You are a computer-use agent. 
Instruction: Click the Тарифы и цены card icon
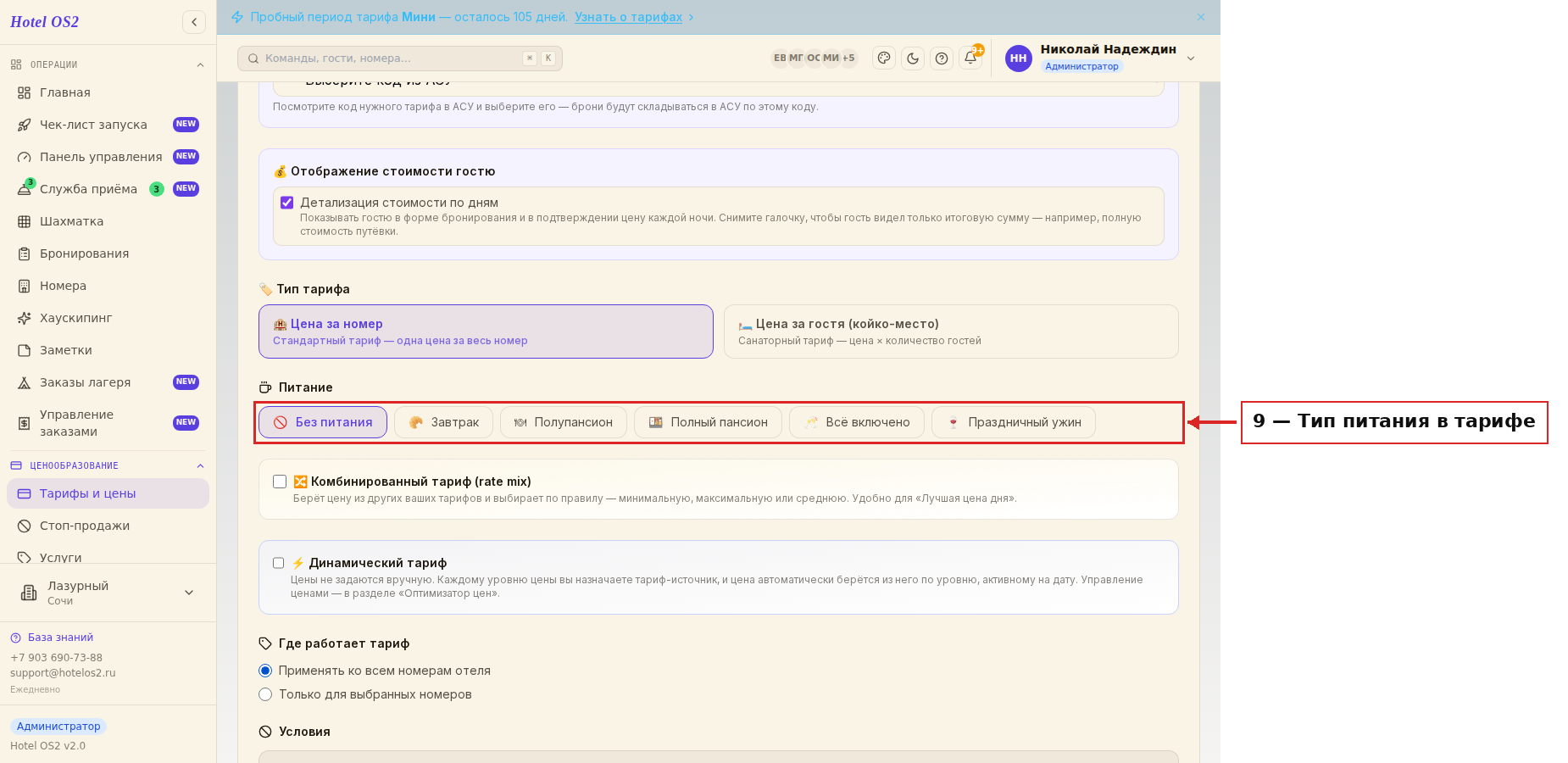tap(25, 493)
